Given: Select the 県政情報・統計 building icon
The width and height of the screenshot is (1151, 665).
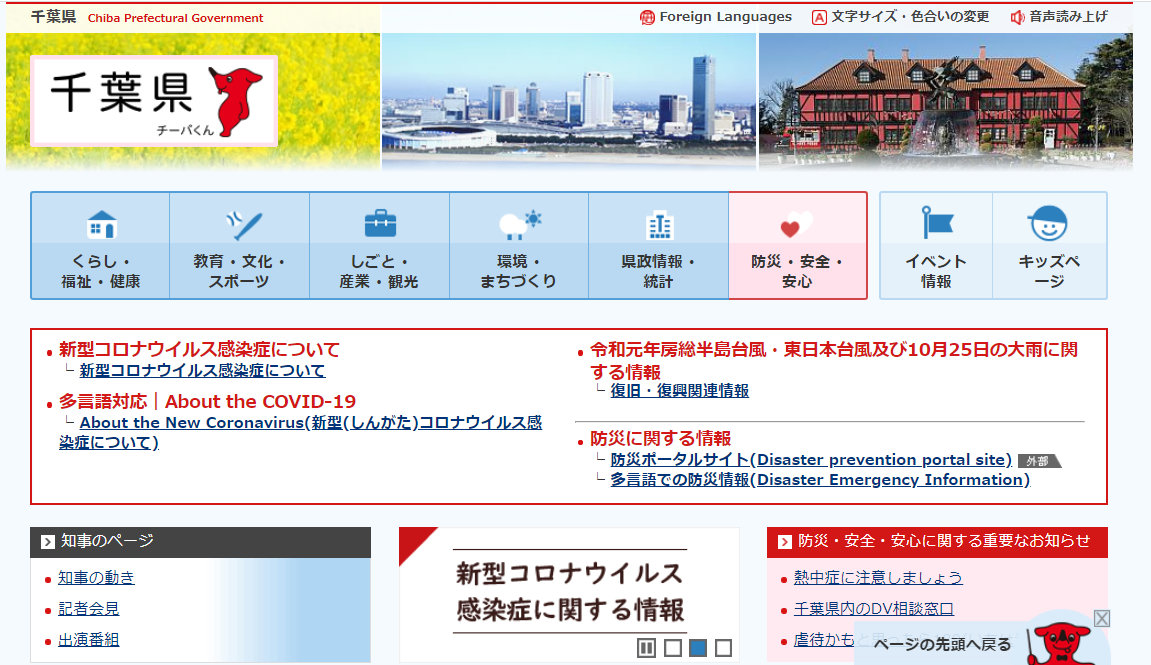Looking at the screenshot, I should 658,225.
